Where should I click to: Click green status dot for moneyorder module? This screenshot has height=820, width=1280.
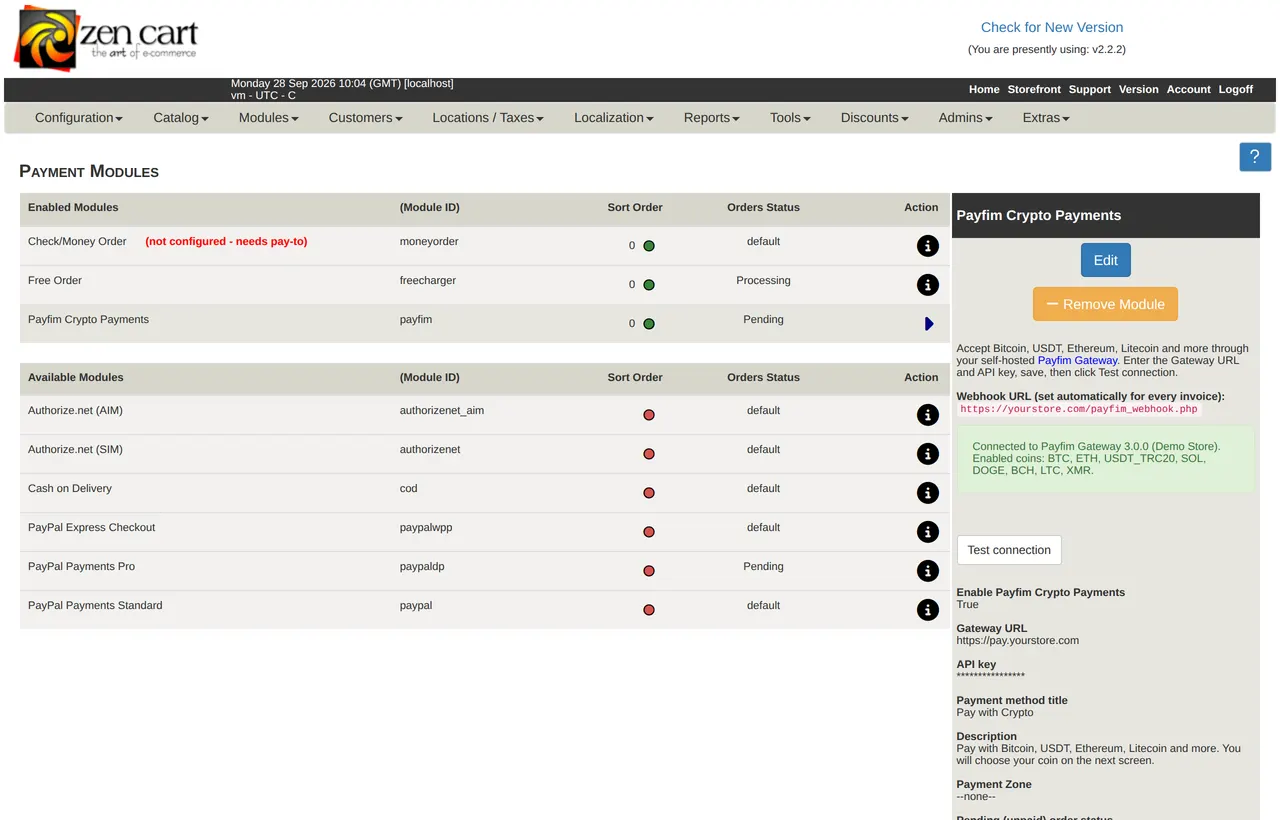pos(649,246)
